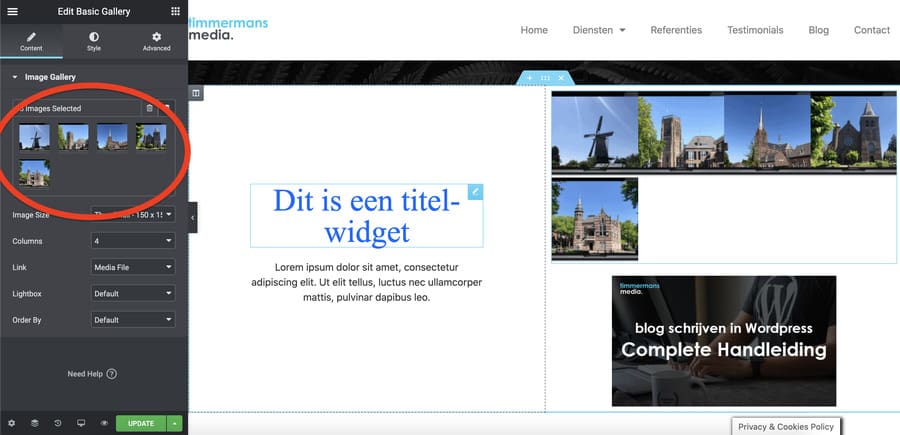Open the Diensten navigation menu

click(x=599, y=30)
